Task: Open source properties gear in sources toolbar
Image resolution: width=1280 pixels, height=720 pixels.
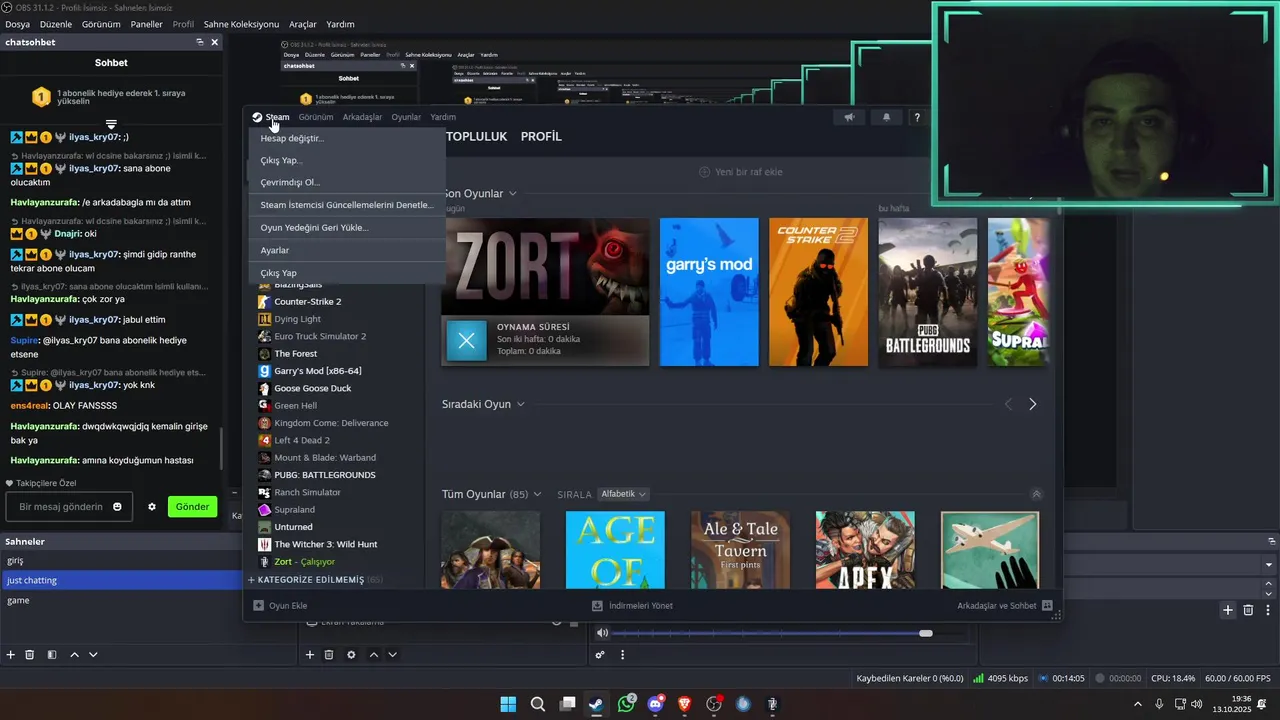Action: click(351, 654)
